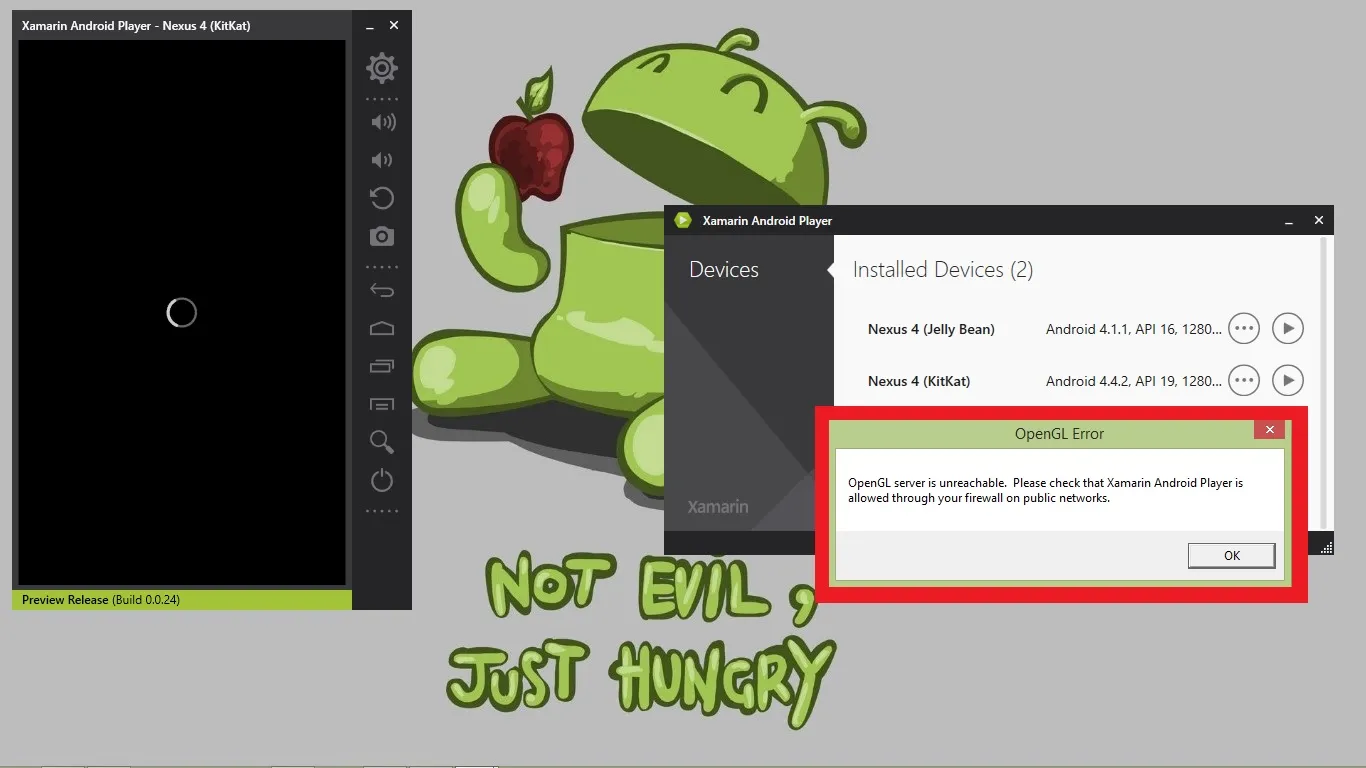
Task: Rotate the emulator screen
Action: pyautogui.click(x=382, y=198)
